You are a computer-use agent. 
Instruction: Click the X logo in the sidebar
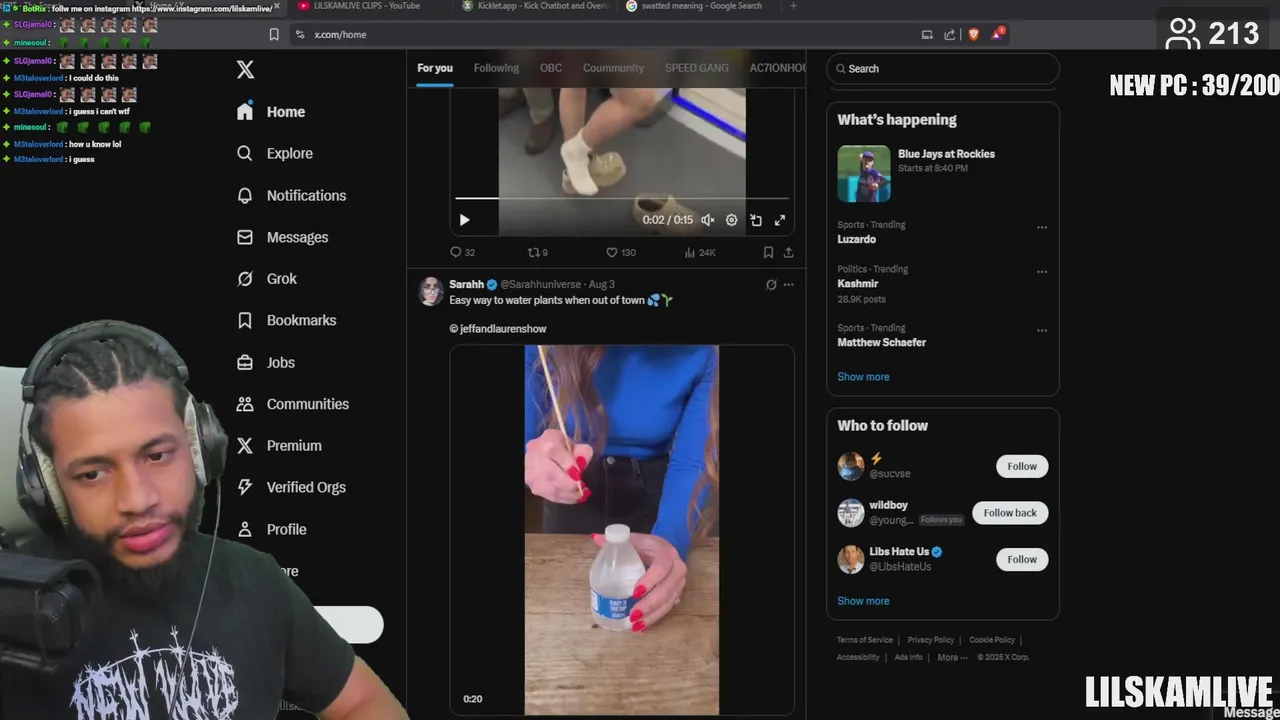pyautogui.click(x=245, y=69)
